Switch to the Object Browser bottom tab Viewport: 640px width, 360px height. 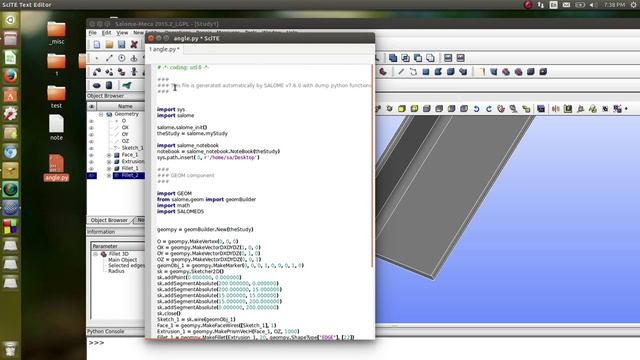[109, 220]
